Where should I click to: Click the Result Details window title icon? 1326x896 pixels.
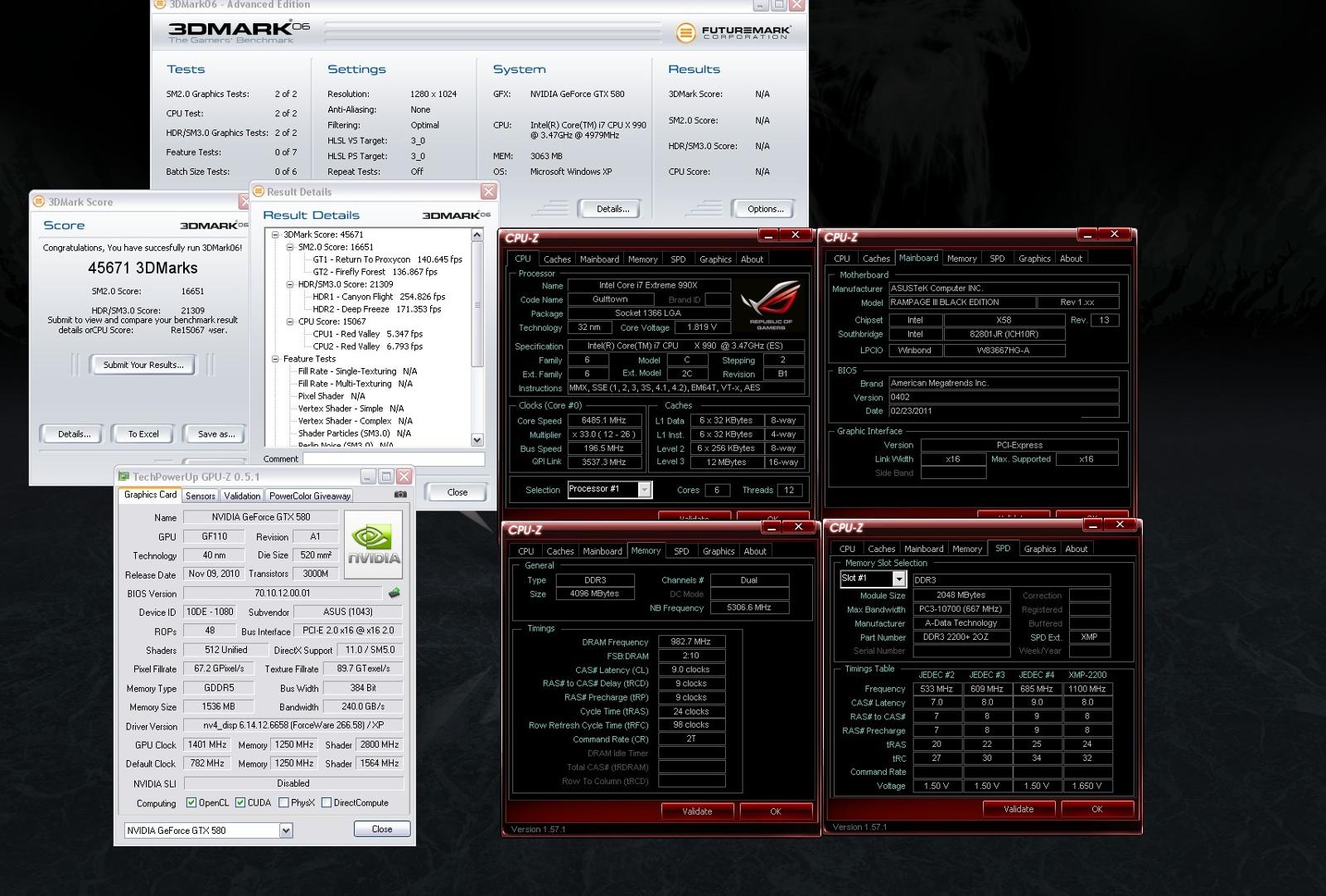point(258,191)
